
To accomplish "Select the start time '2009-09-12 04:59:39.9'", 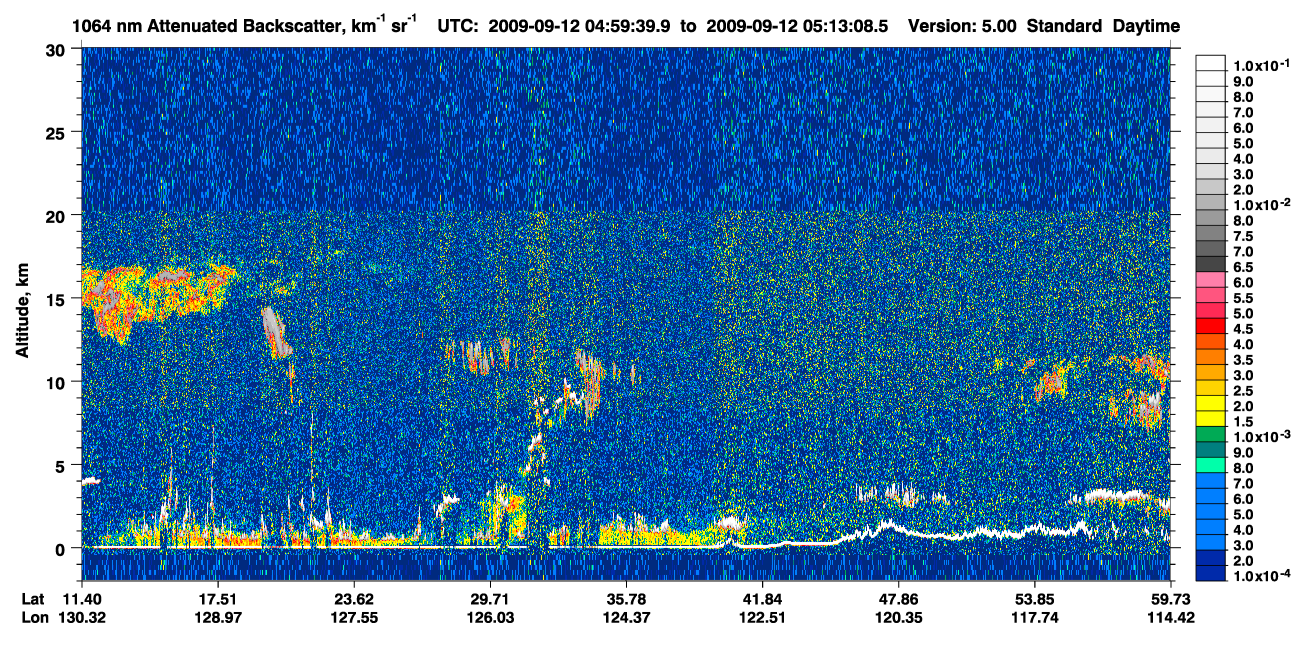I will click(x=580, y=26).
